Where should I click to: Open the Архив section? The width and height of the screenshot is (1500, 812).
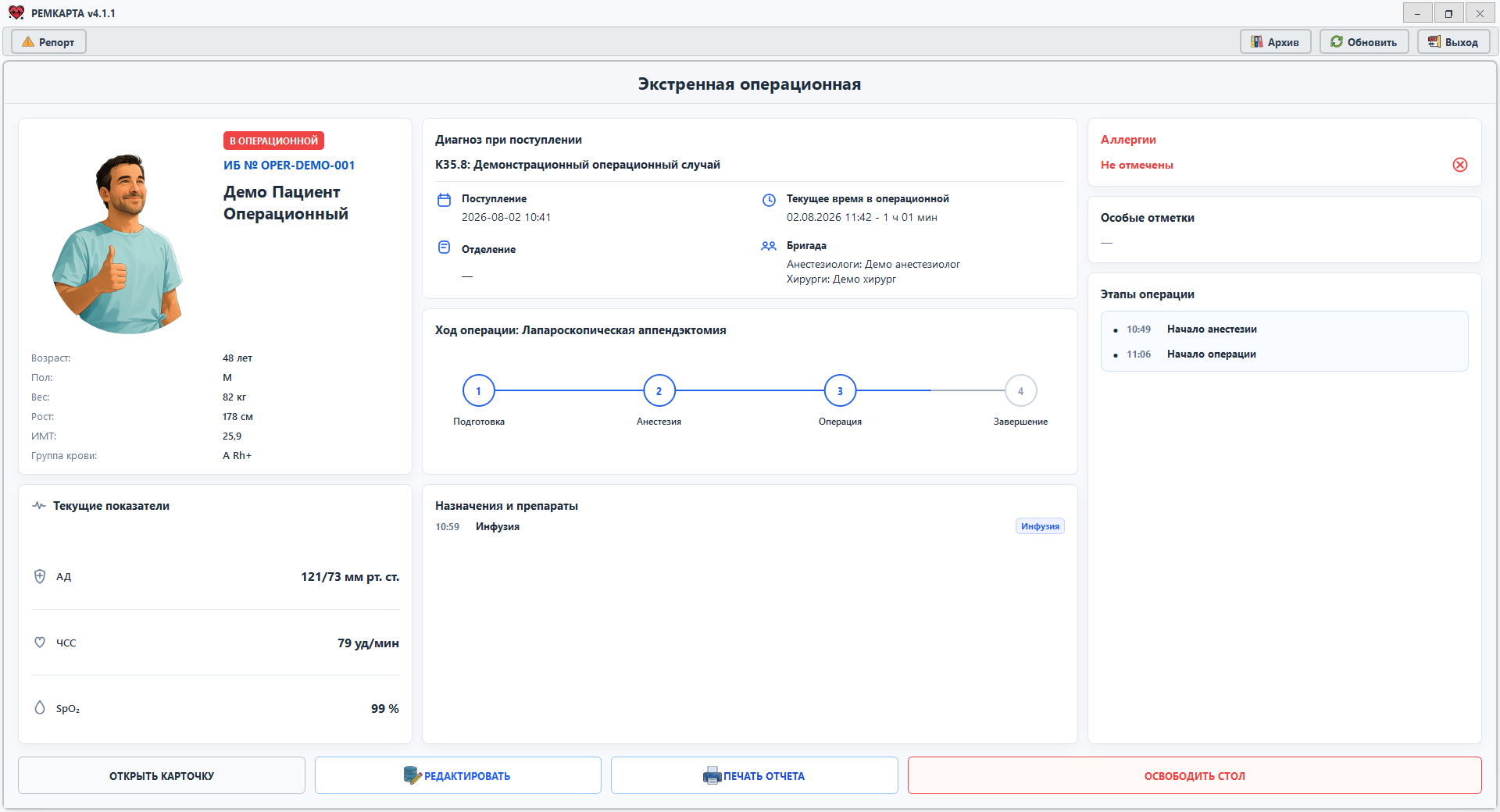coord(1275,42)
